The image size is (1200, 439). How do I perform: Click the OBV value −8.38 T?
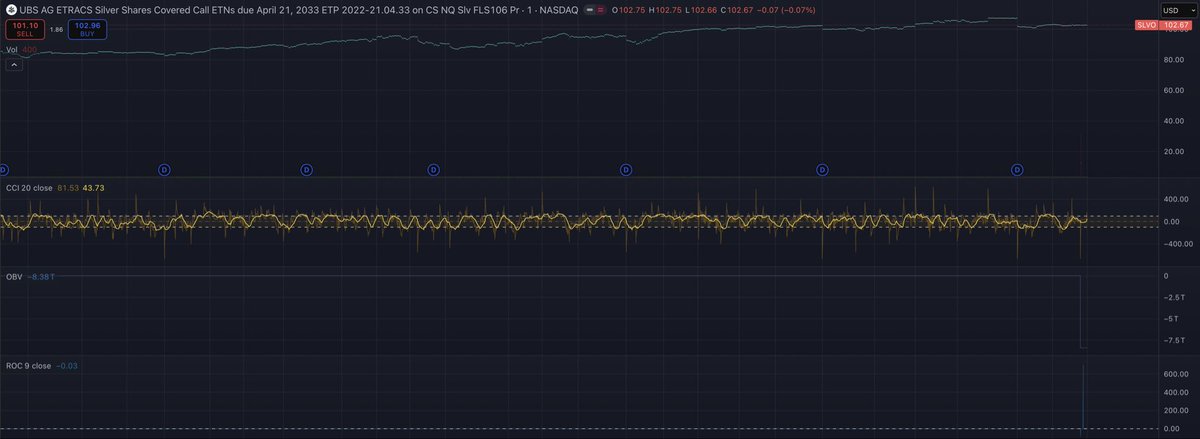(x=40, y=275)
